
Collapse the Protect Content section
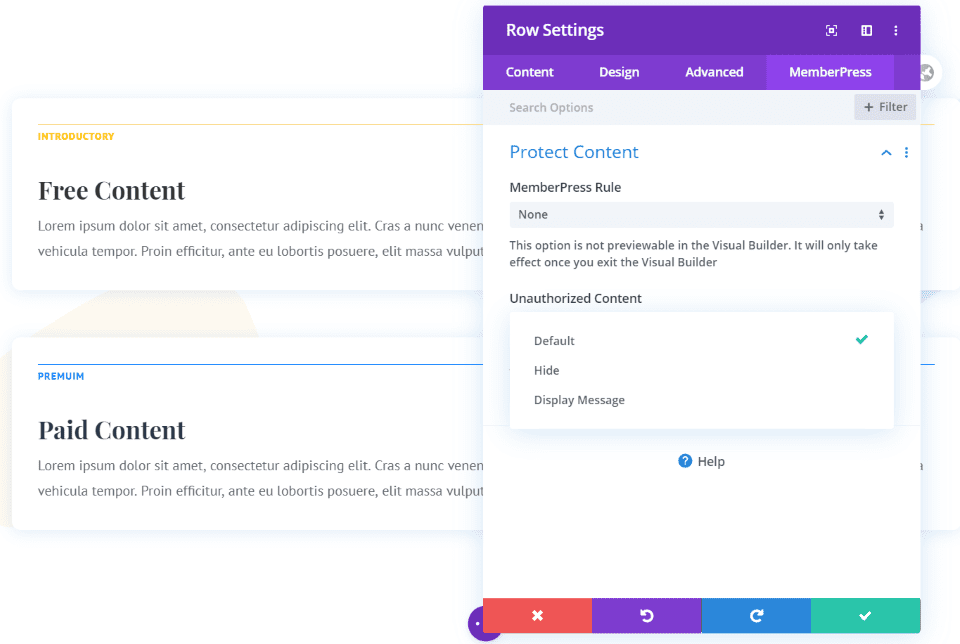point(885,152)
